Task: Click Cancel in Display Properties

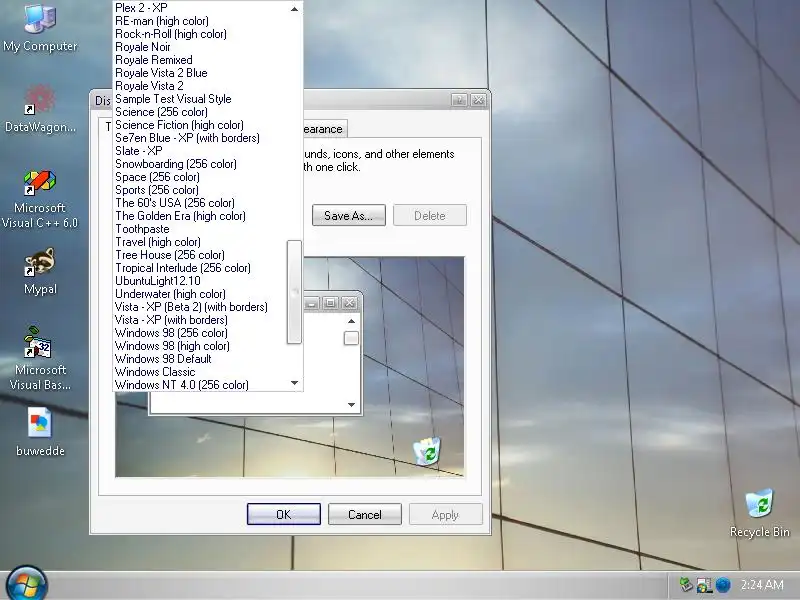Action: coord(365,514)
